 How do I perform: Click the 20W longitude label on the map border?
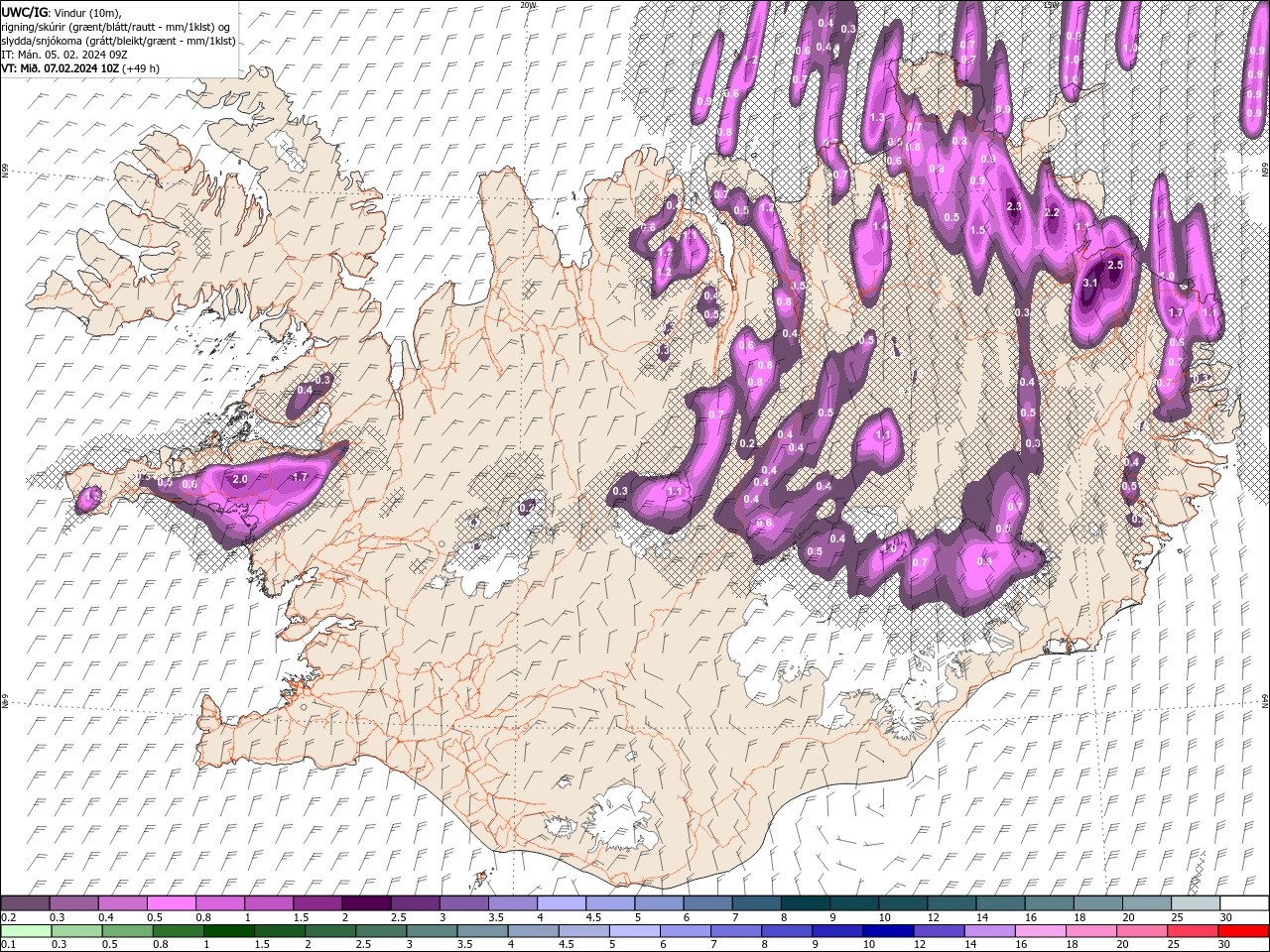[x=528, y=5]
